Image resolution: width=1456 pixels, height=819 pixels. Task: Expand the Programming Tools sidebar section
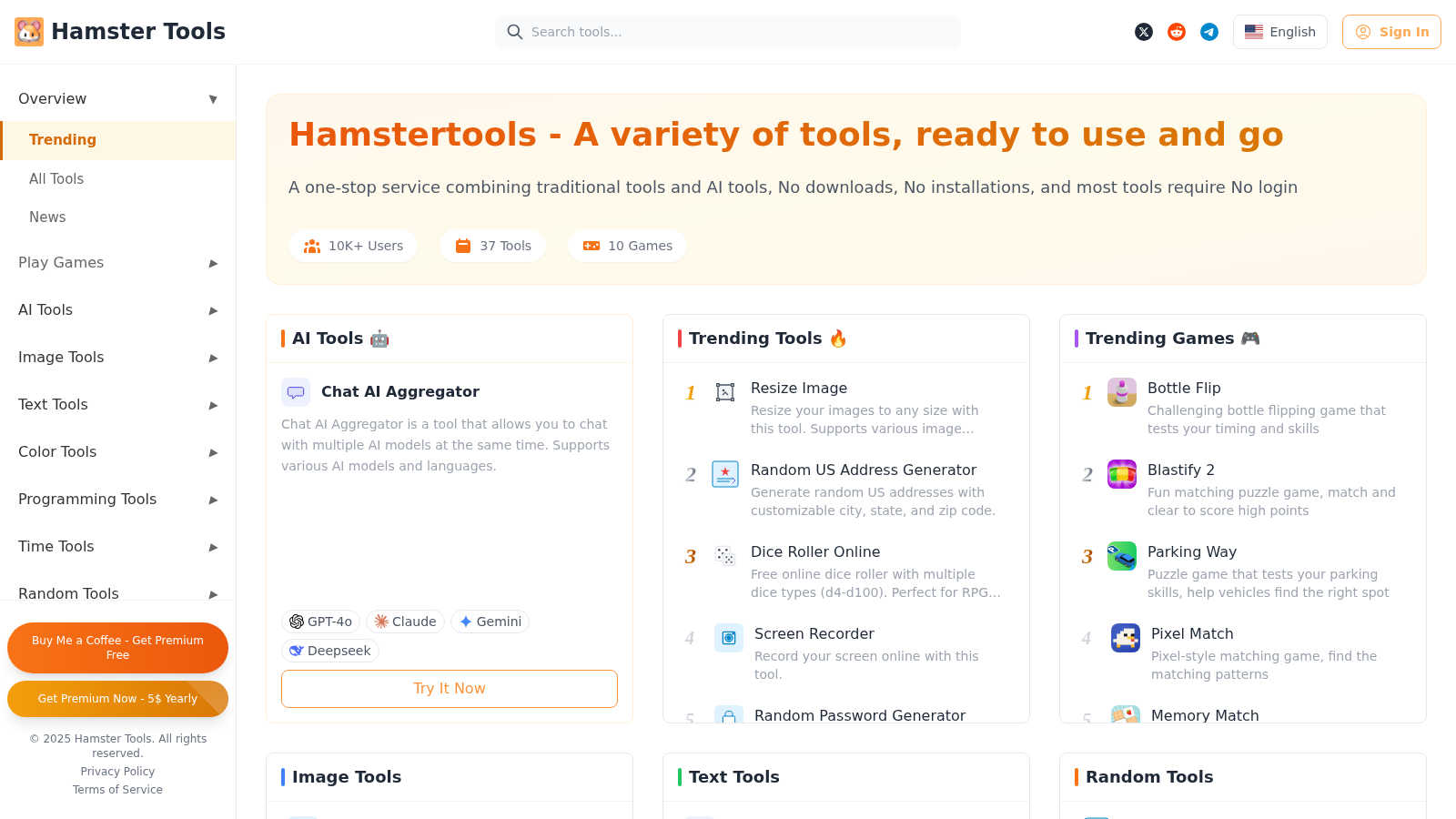point(118,499)
